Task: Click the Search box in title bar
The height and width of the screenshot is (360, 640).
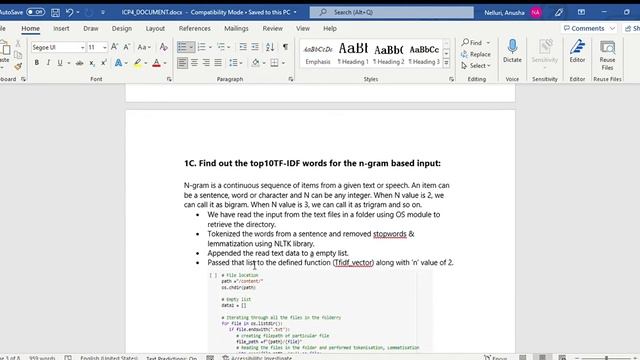Action: 391,12
